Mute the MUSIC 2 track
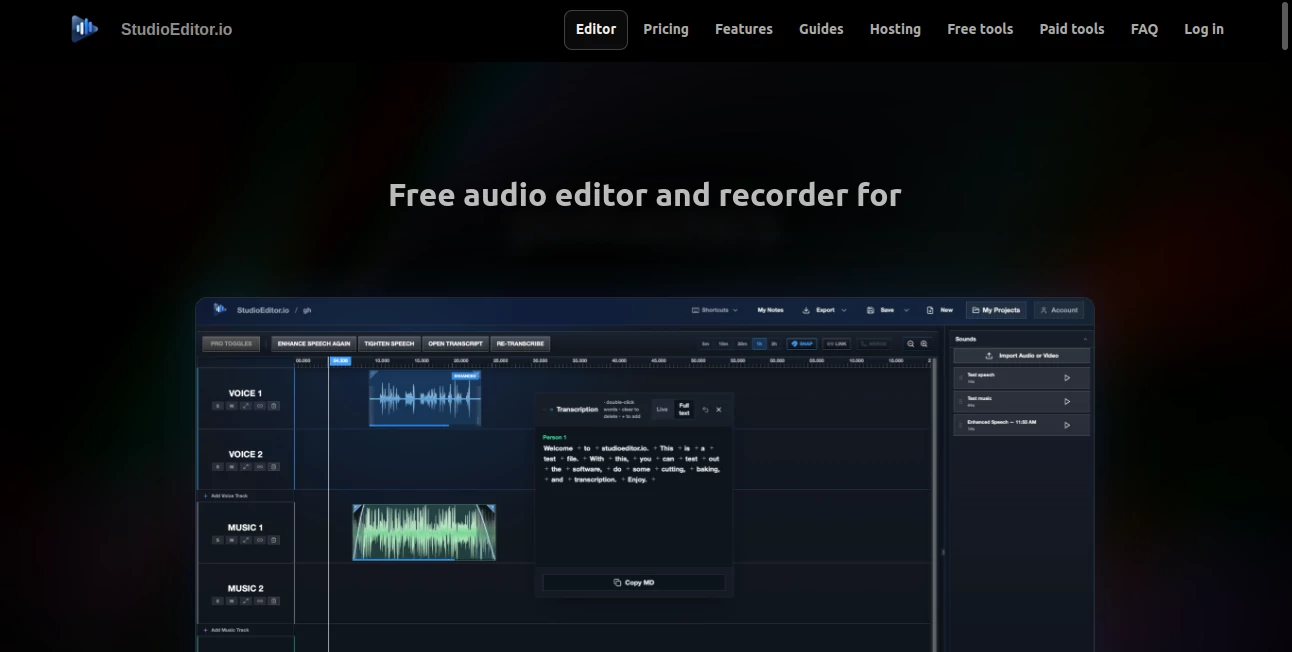The height and width of the screenshot is (652, 1292). [232, 601]
